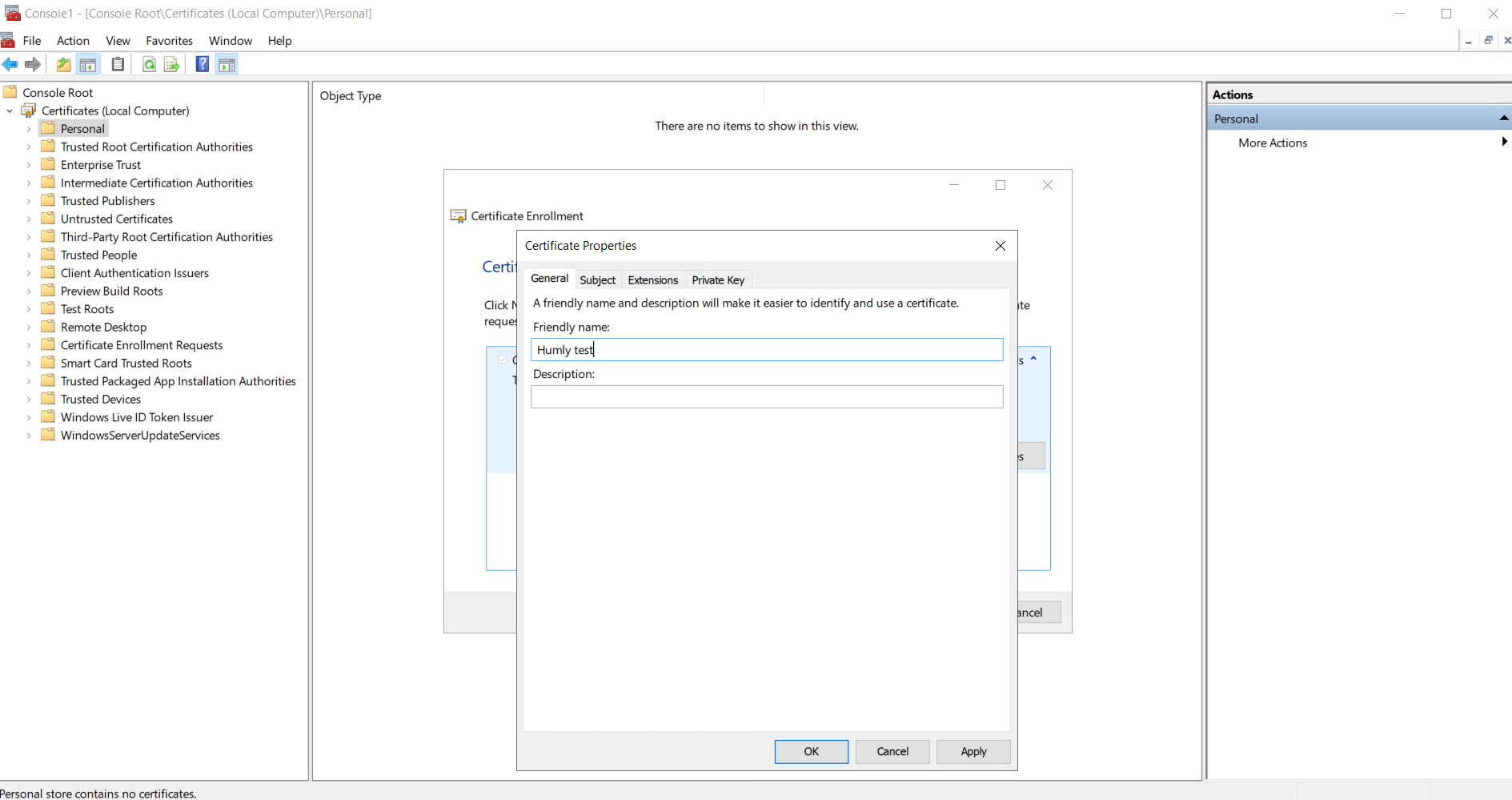
Task: Click the gray Forward arrow in toolbar
Action: (33, 65)
